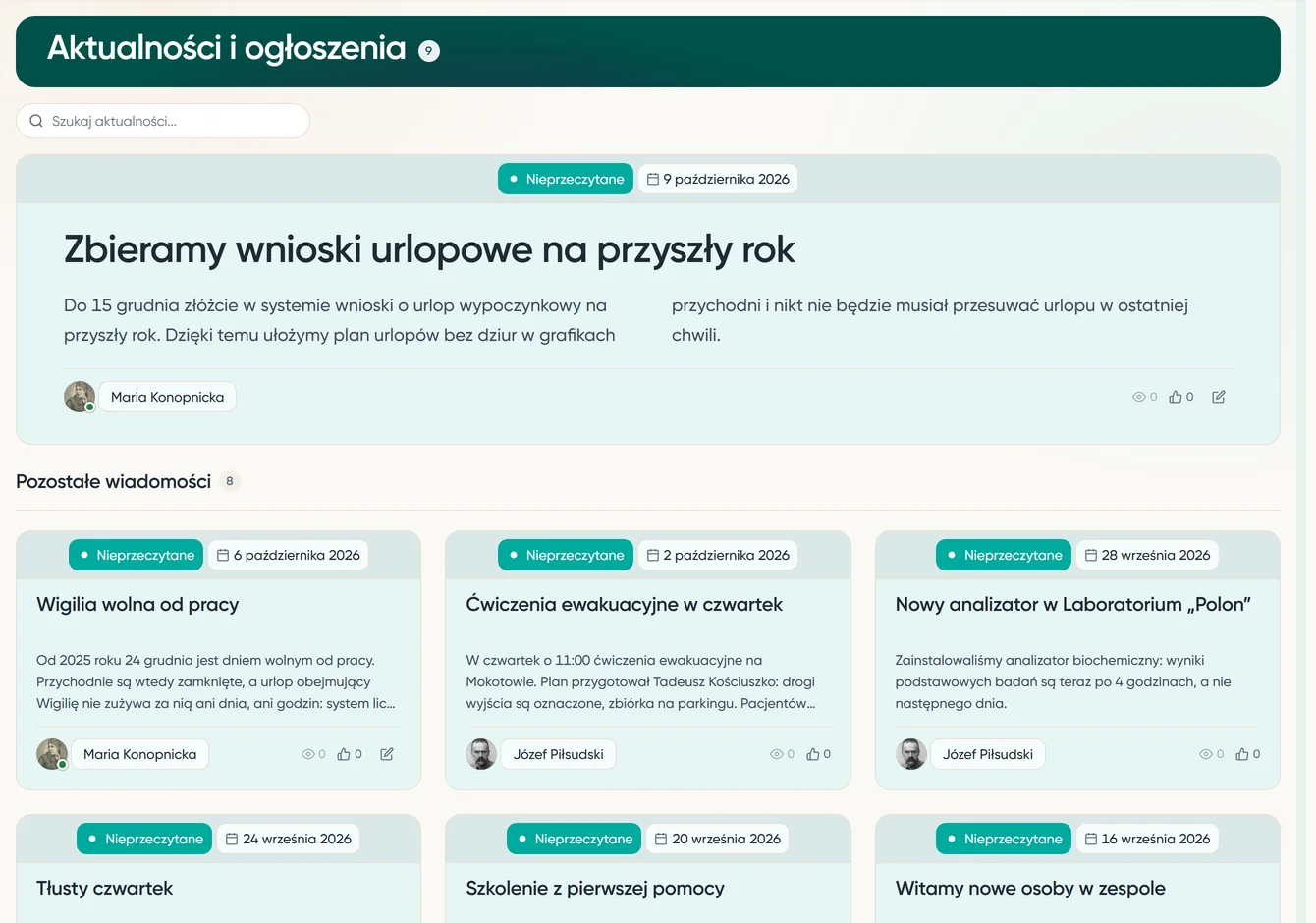1316x923 pixels.
Task: Click Józef Piłsudski avatar on "Nowy analizator" card
Action: [x=911, y=754]
